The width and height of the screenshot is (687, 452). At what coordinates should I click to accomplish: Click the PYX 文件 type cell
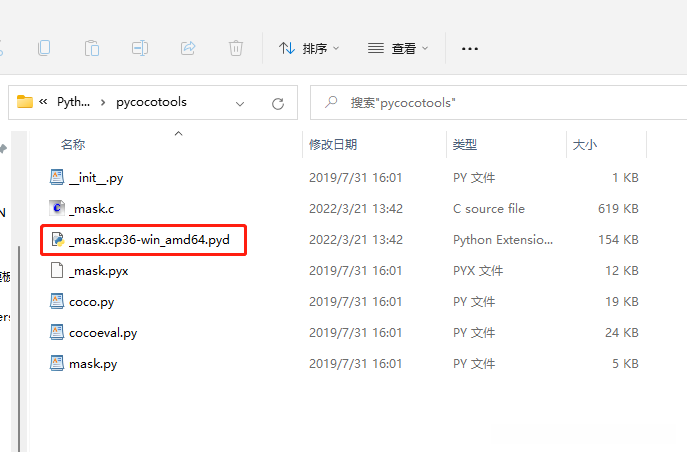(478, 271)
